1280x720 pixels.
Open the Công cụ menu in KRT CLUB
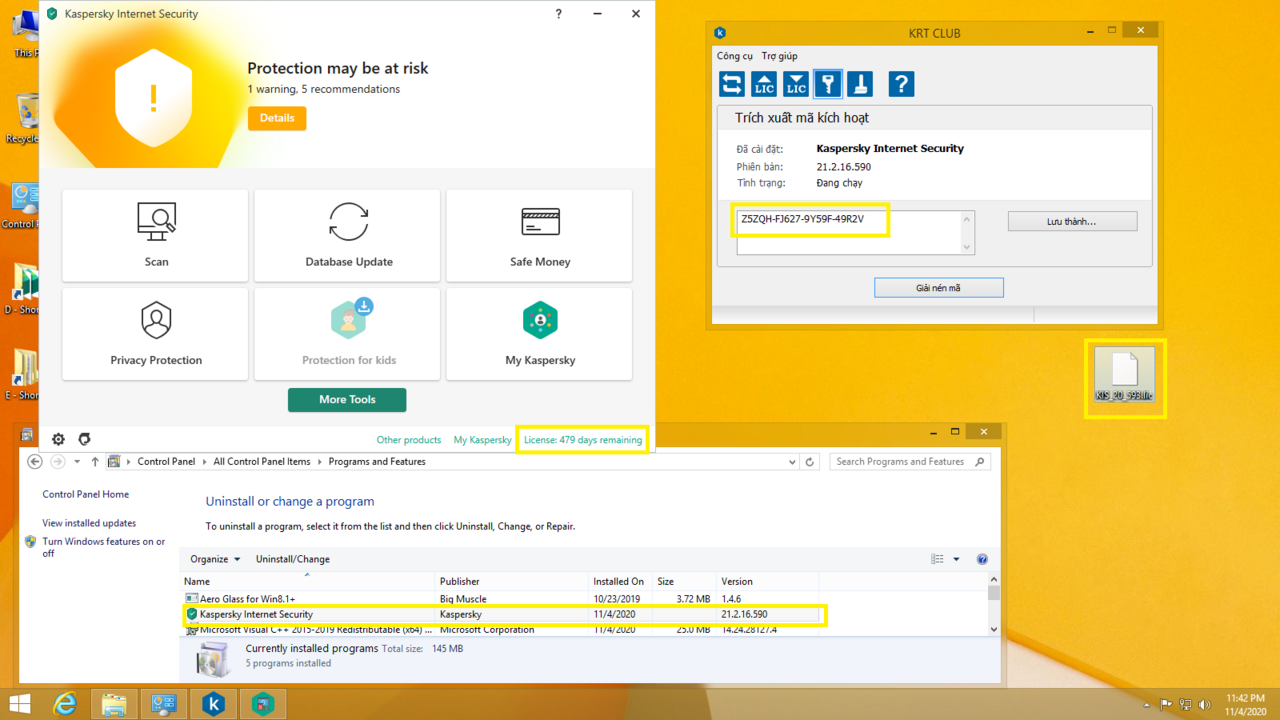pyautogui.click(x=735, y=56)
